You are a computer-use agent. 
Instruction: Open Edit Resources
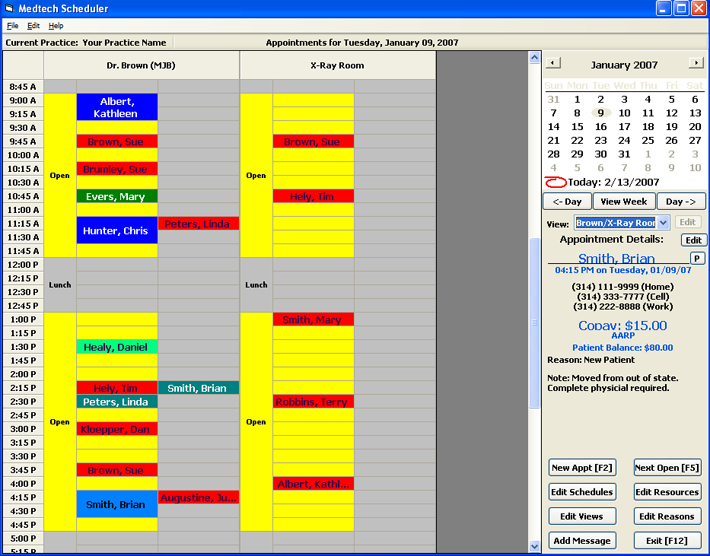(x=667, y=492)
